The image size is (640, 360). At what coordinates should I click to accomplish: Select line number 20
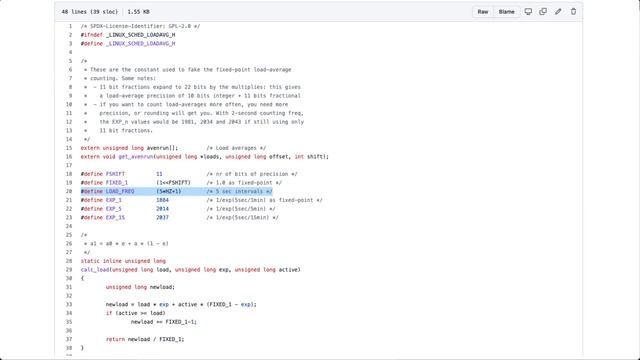pyautogui.click(x=69, y=191)
